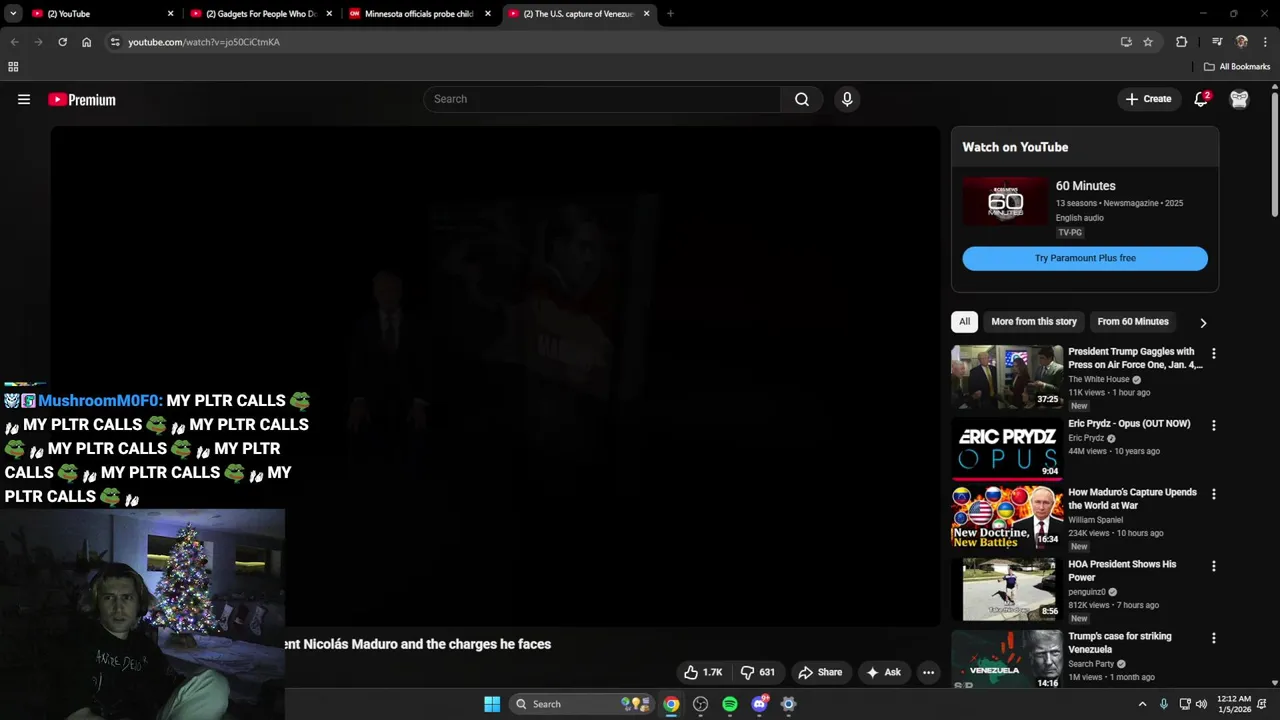Viewport: 1280px width, 720px height.
Task: Click Try Paramount Plus free
Action: point(1085,258)
